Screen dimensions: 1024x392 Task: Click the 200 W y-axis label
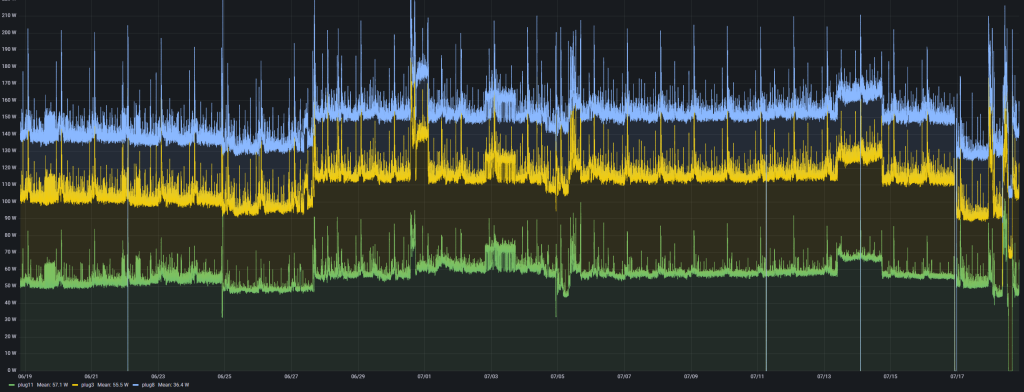(9, 32)
